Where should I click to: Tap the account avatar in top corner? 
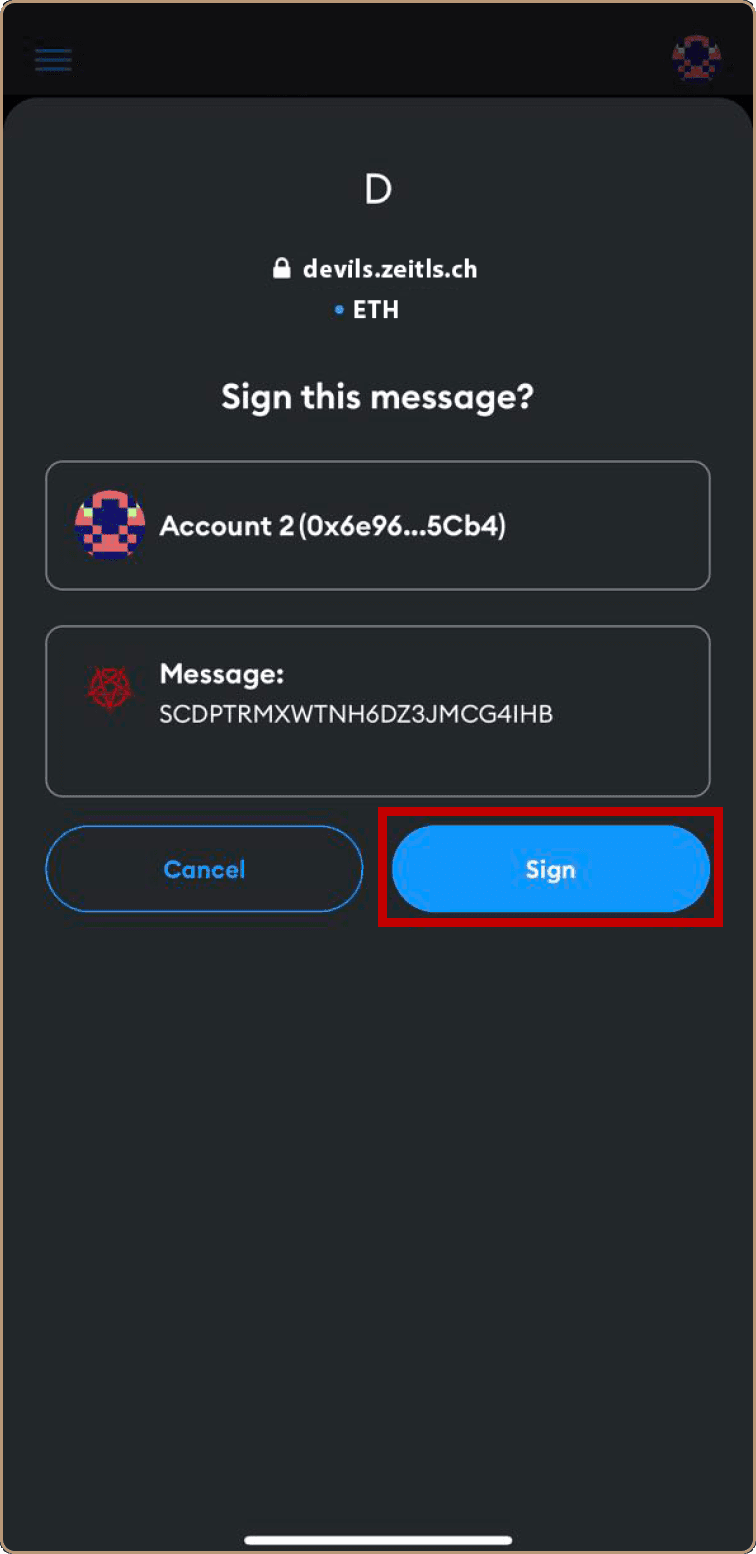(696, 58)
